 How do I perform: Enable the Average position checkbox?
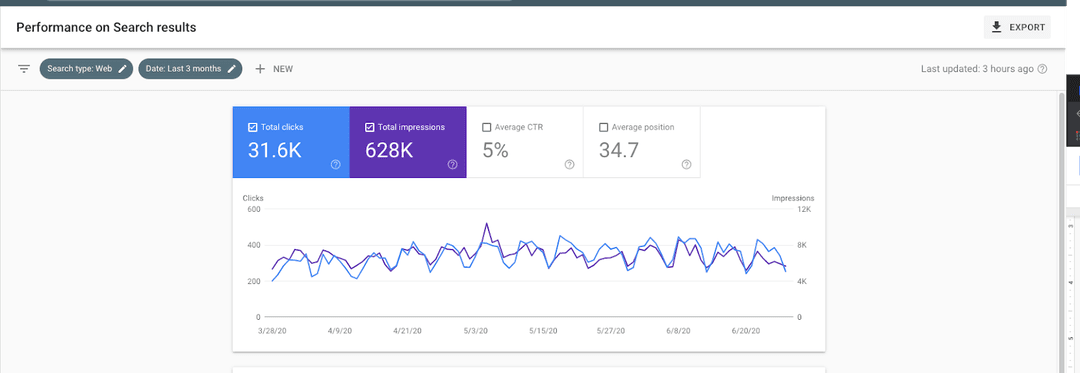[x=603, y=127]
